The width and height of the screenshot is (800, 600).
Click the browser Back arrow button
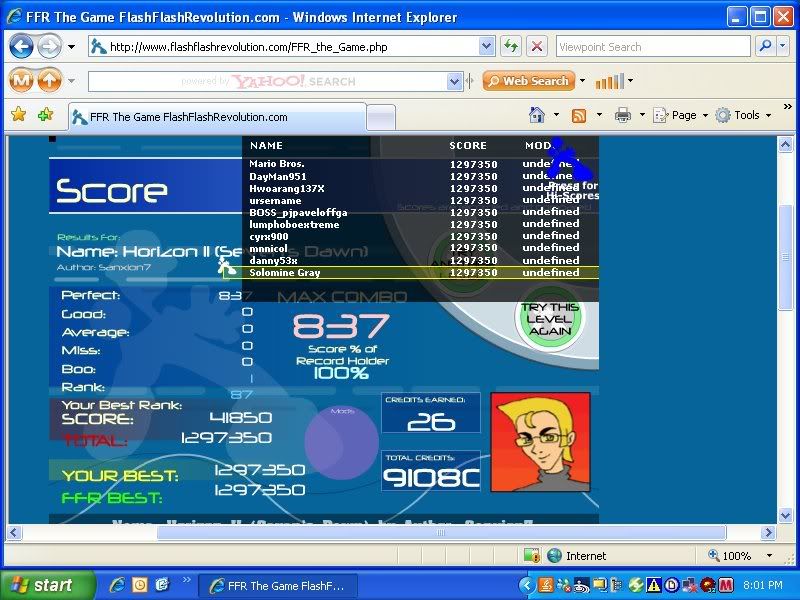coord(21,47)
